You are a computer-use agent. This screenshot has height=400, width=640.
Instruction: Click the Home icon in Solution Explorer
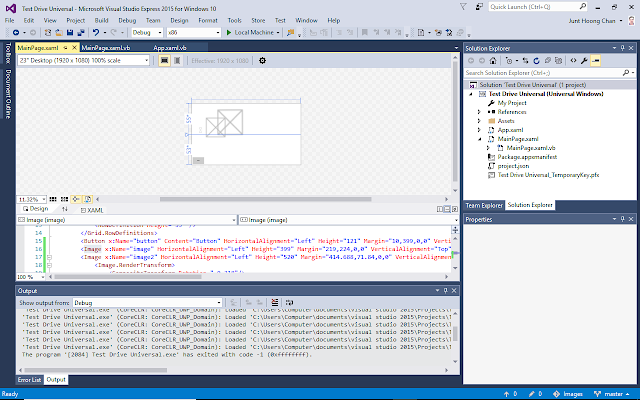(x=493, y=61)
